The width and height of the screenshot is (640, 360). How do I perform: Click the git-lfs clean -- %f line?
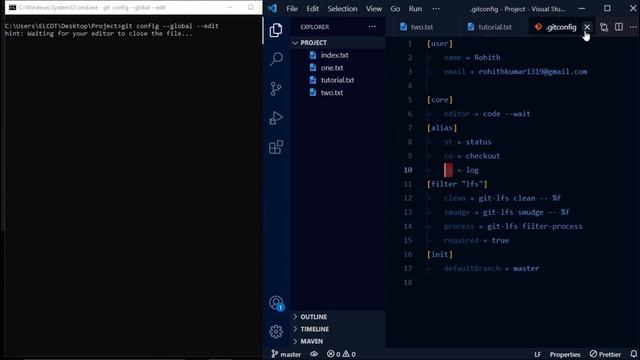click(502, 198)
